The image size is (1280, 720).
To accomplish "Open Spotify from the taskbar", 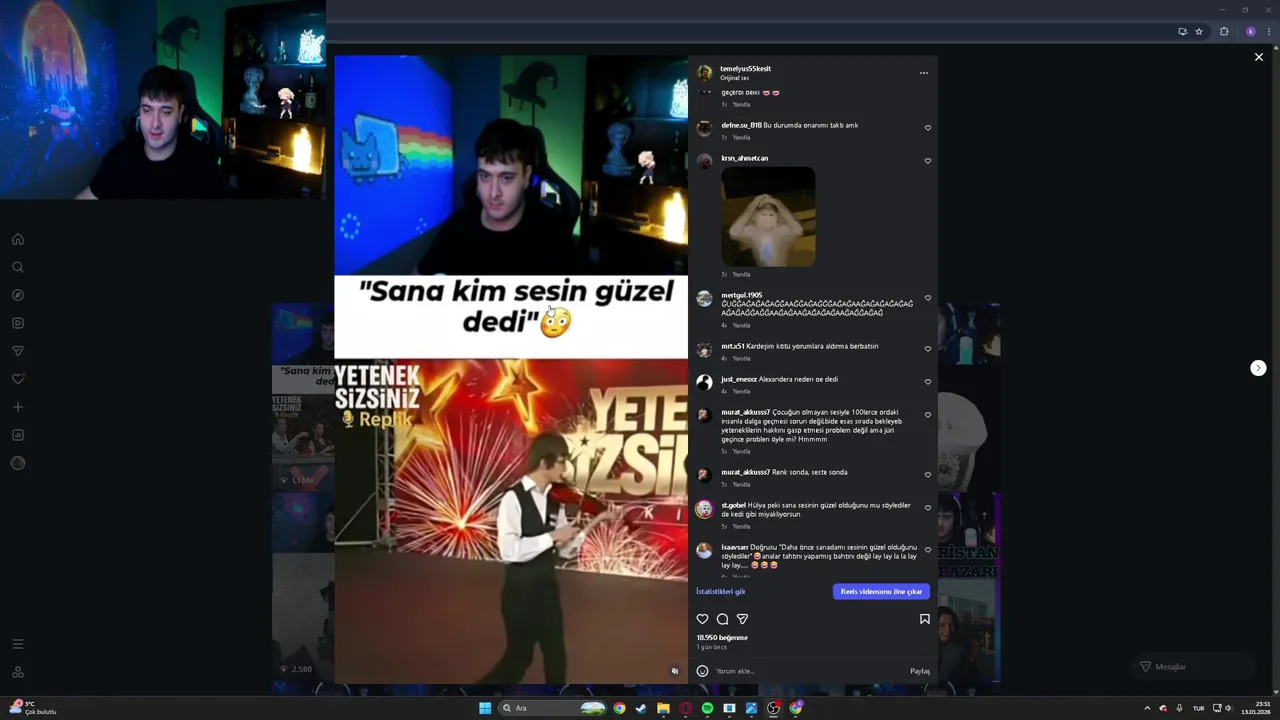I will pos(707,708).
